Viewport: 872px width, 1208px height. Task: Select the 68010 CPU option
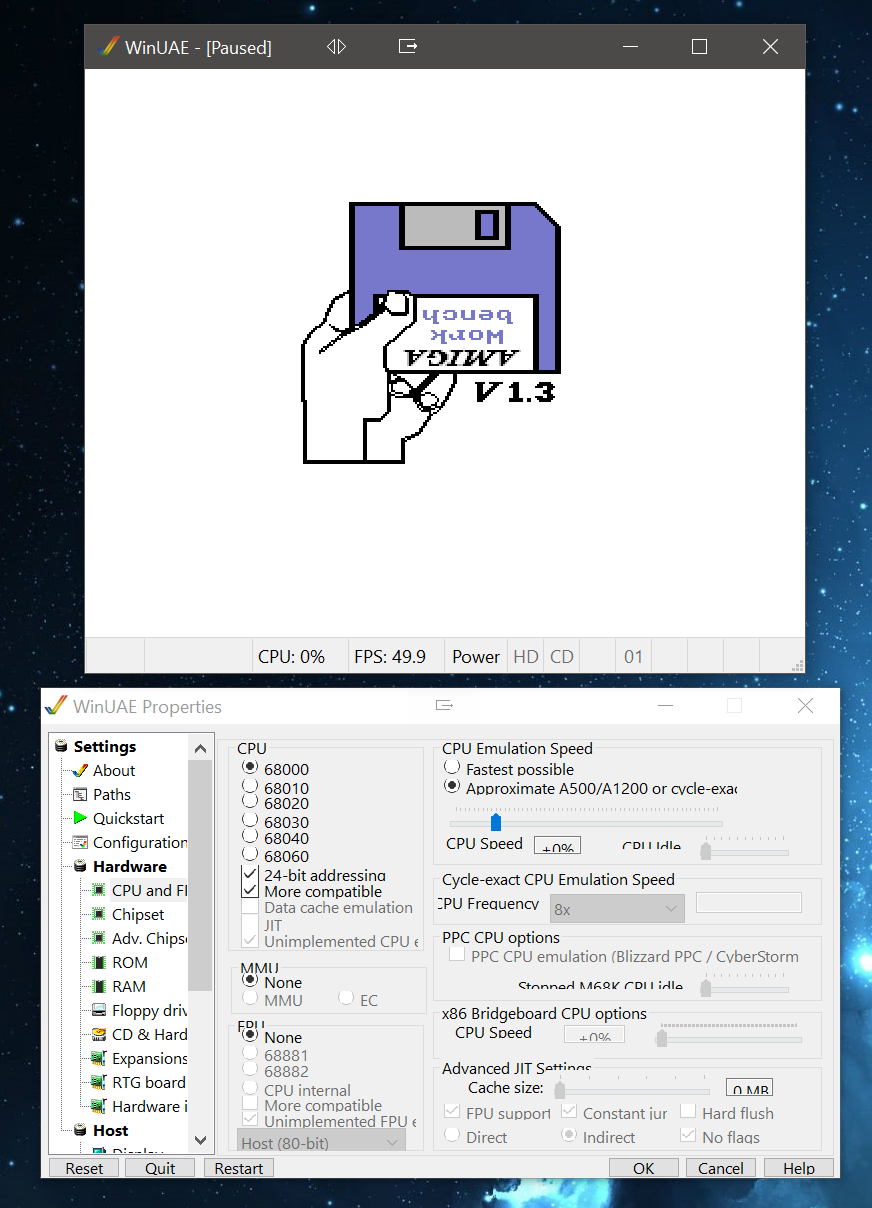coord(250,786)
